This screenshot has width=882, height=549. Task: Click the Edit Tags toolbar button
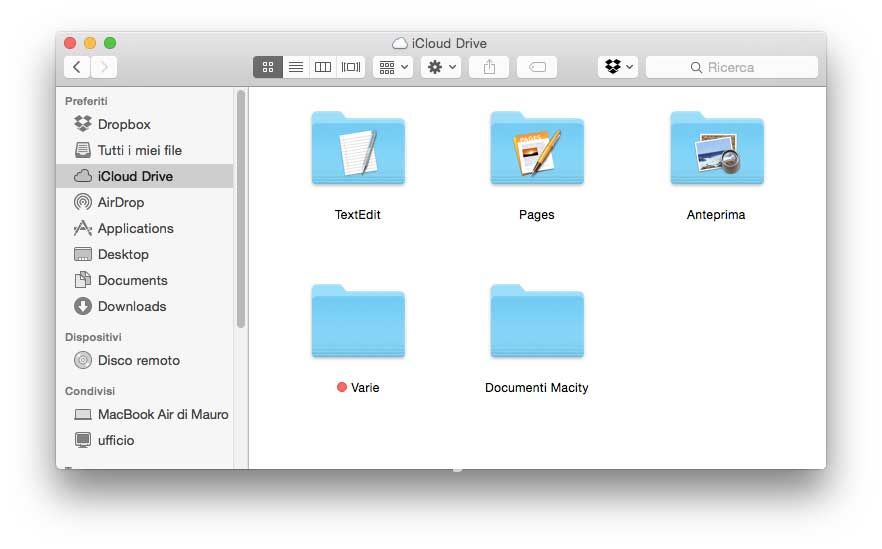(537, 68)
